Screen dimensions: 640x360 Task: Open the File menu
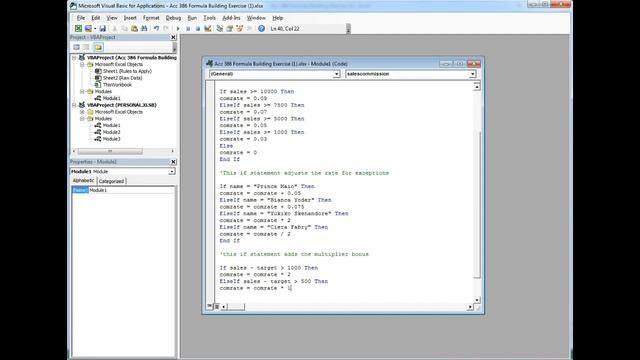(81, 18)
